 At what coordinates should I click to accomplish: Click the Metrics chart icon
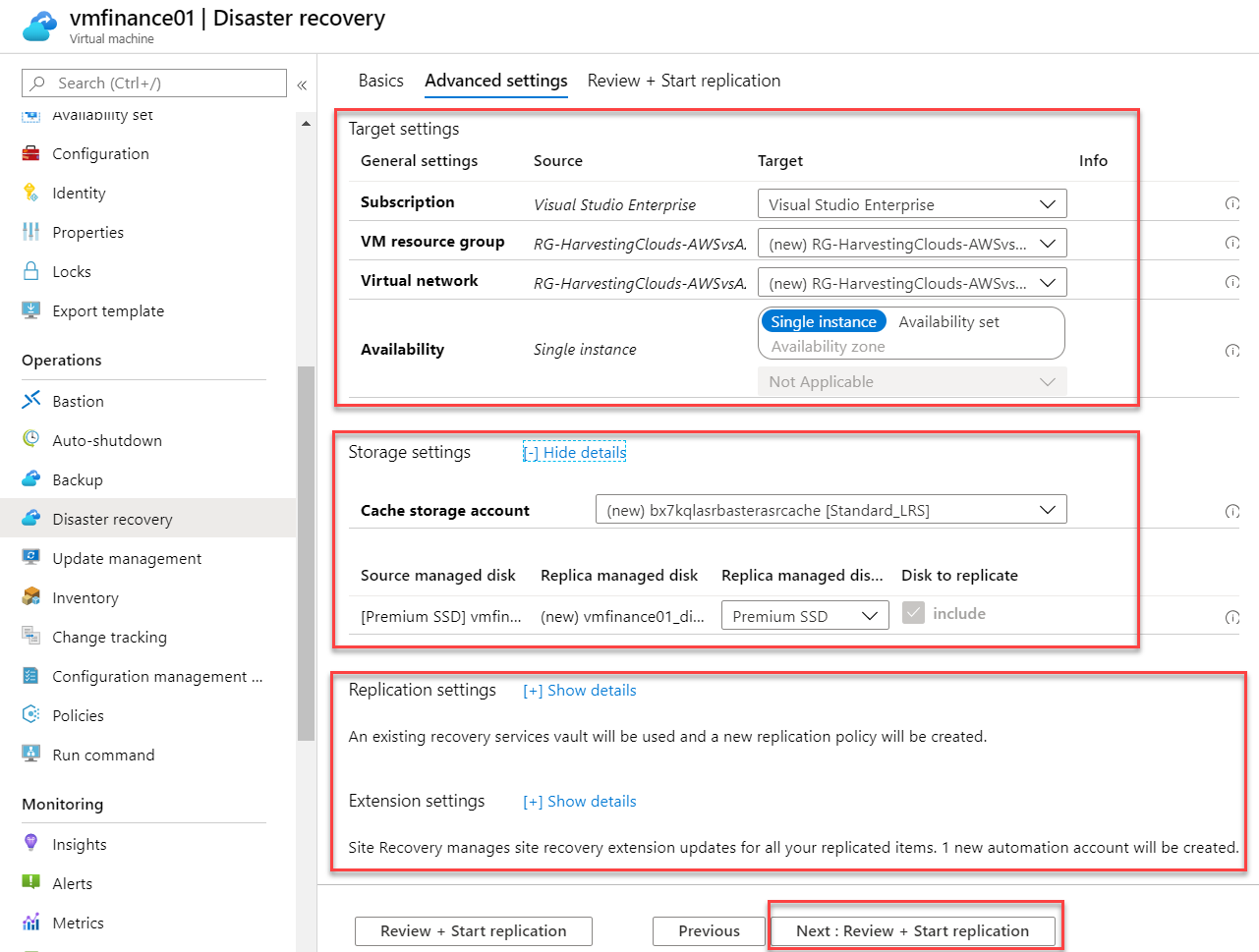point(31,922)
